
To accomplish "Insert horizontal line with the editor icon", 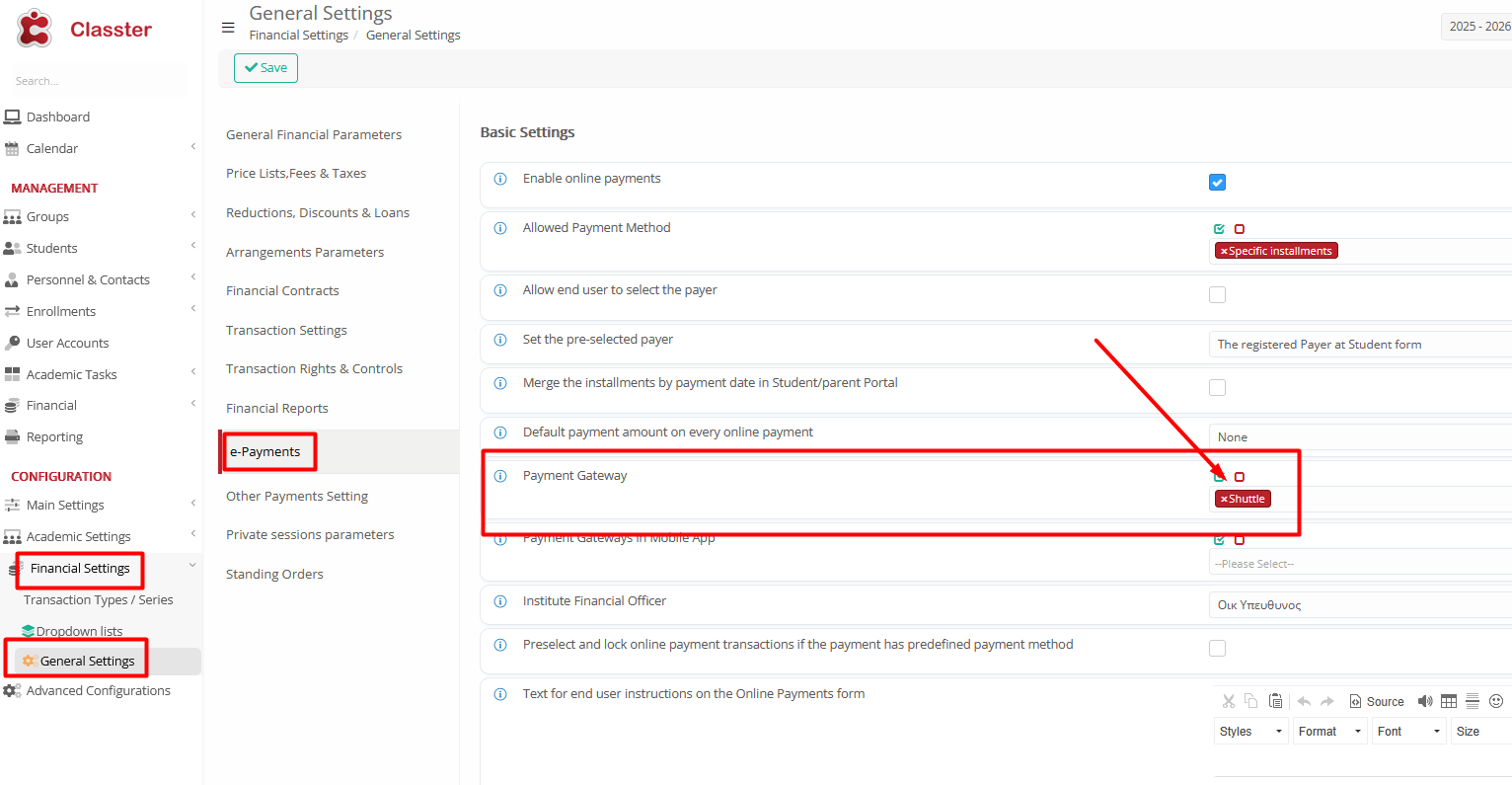I will (x=1472, y=701).
